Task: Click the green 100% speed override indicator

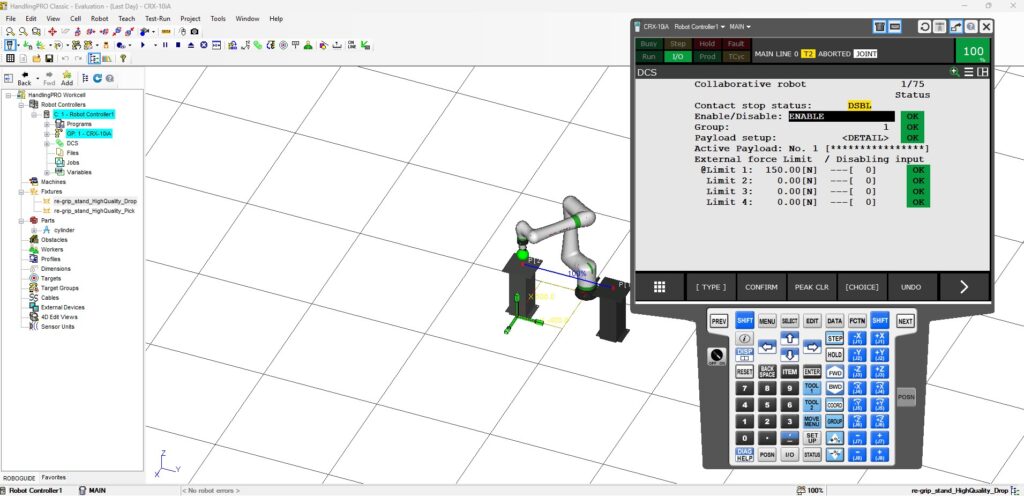Action: pos(973,51)
